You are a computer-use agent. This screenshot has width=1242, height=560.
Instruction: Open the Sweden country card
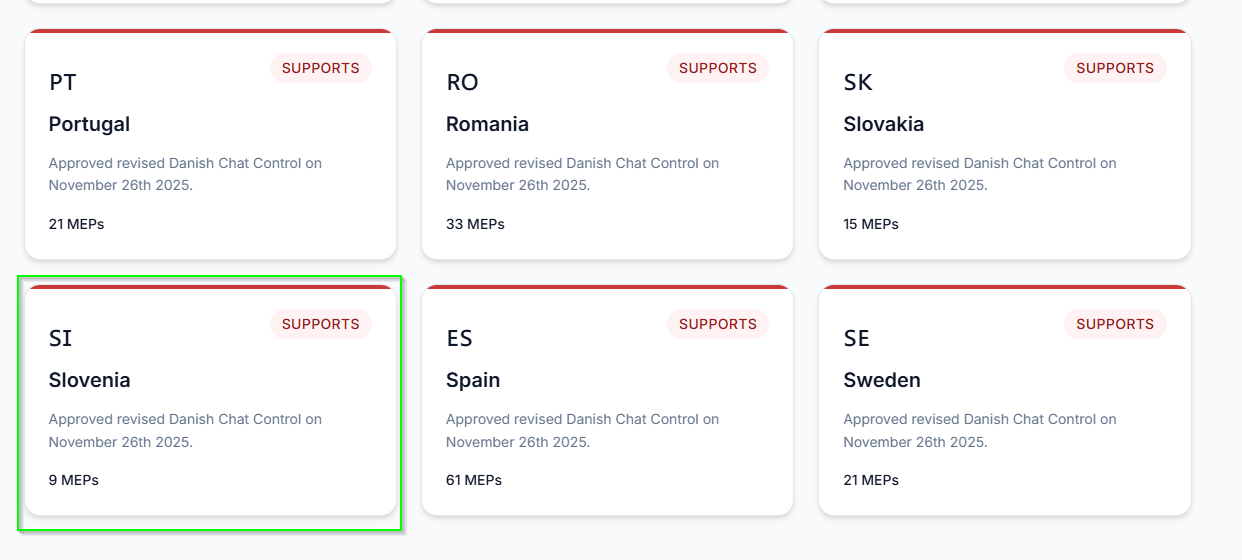[1004, 401]
